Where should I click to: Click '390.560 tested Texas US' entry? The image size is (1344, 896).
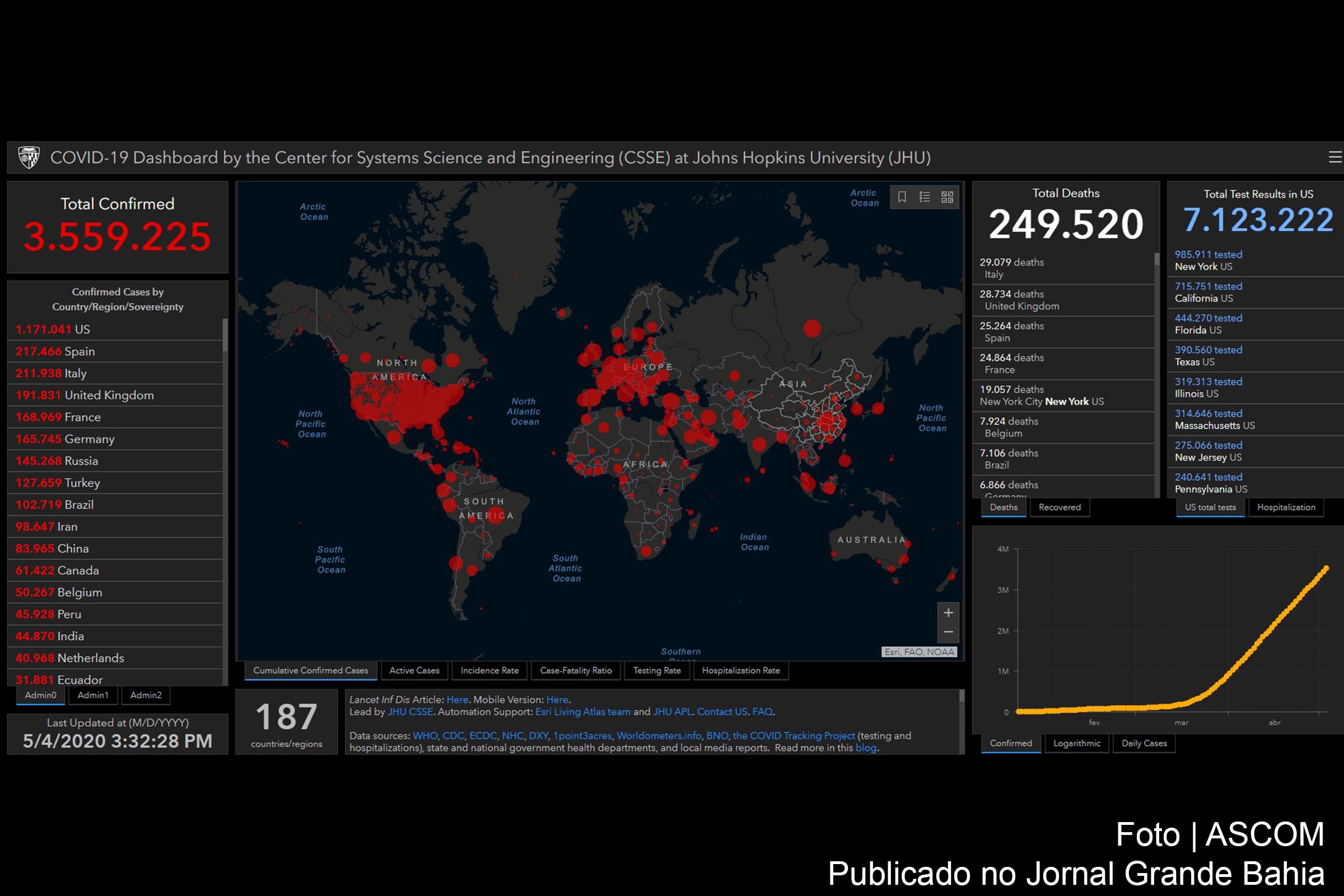tap(1256, 356)
